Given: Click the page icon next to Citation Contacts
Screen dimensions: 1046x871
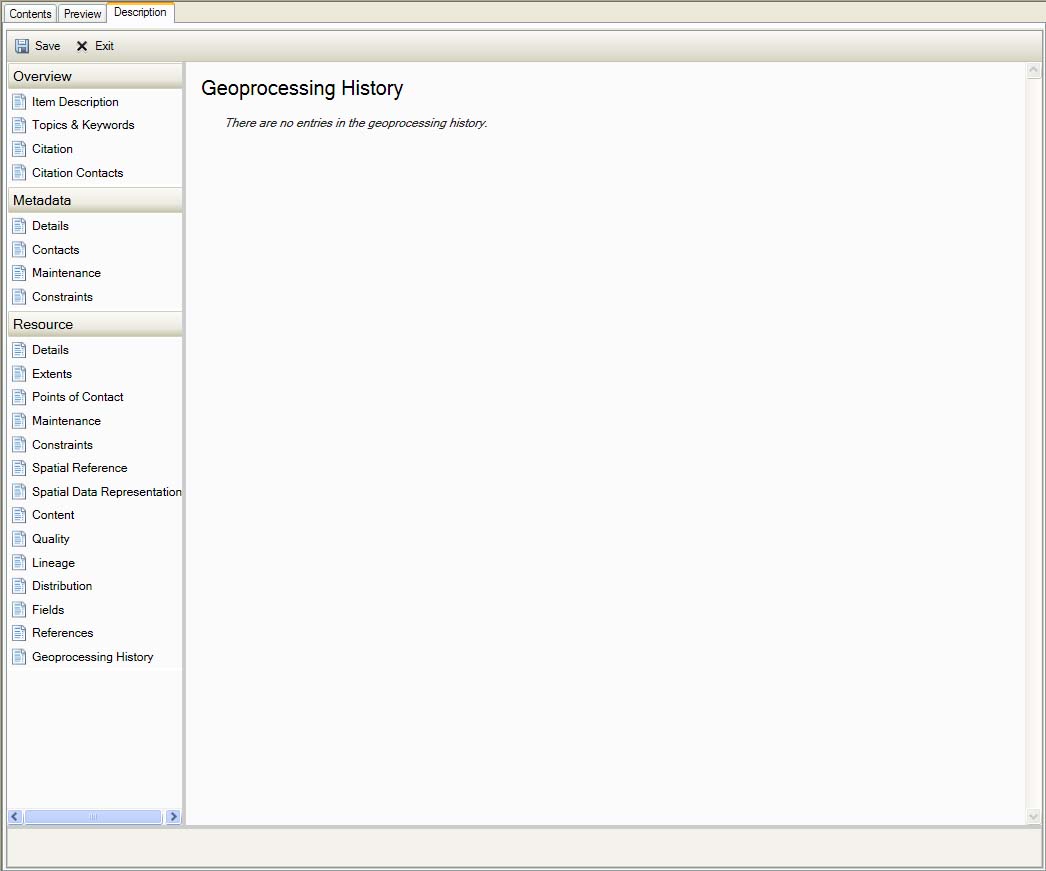Looking at the screenshot, I should [19, 173].
